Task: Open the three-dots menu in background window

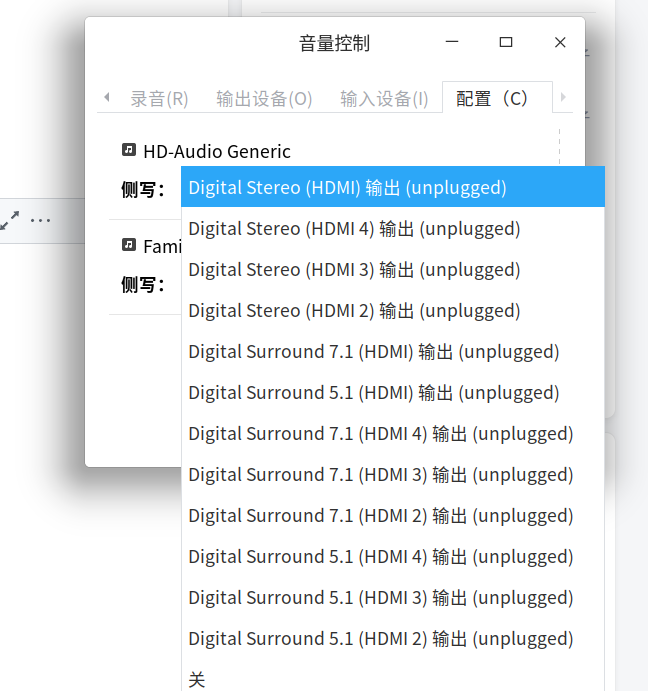Action: pos(40,220)
